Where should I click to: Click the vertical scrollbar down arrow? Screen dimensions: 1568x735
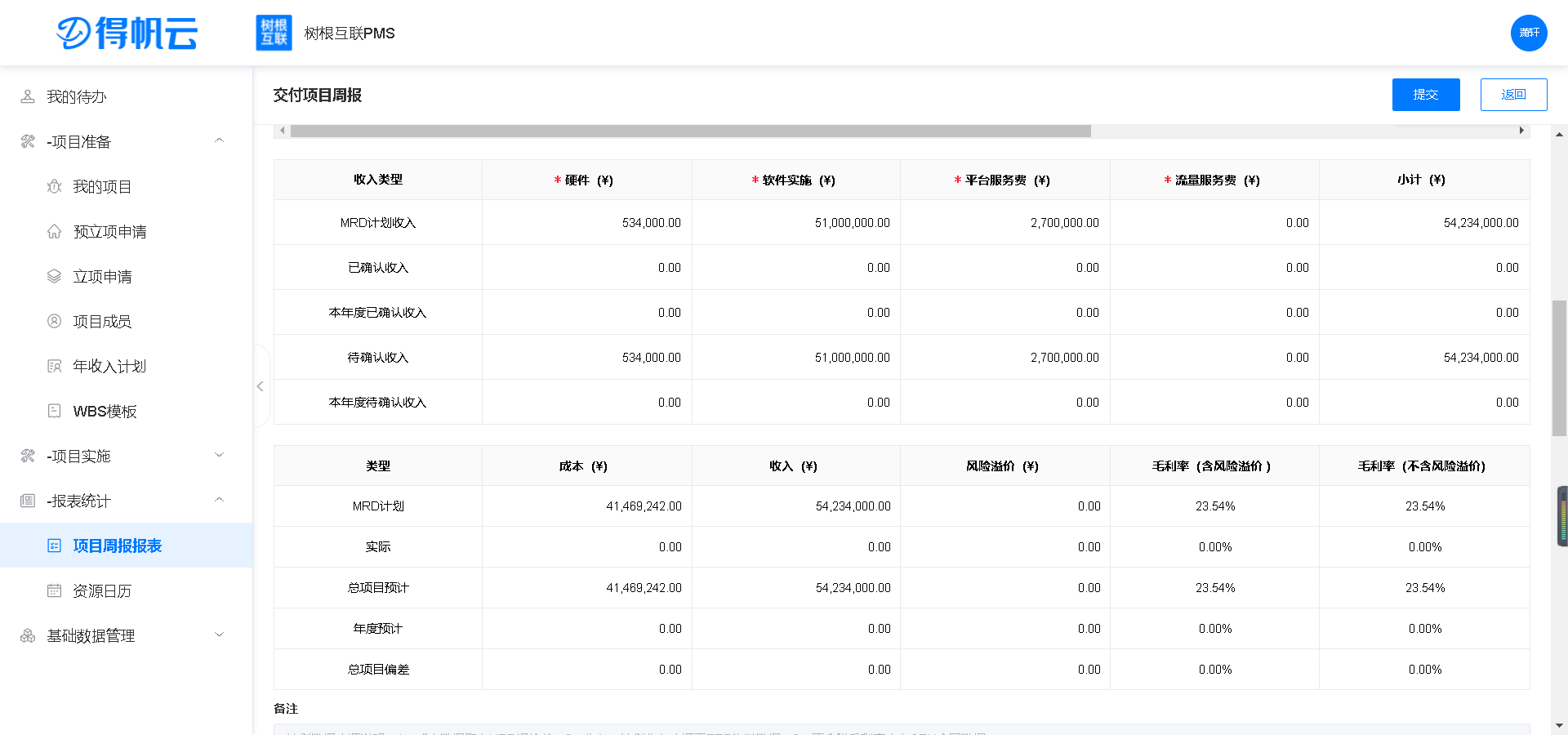point(1559,725)
